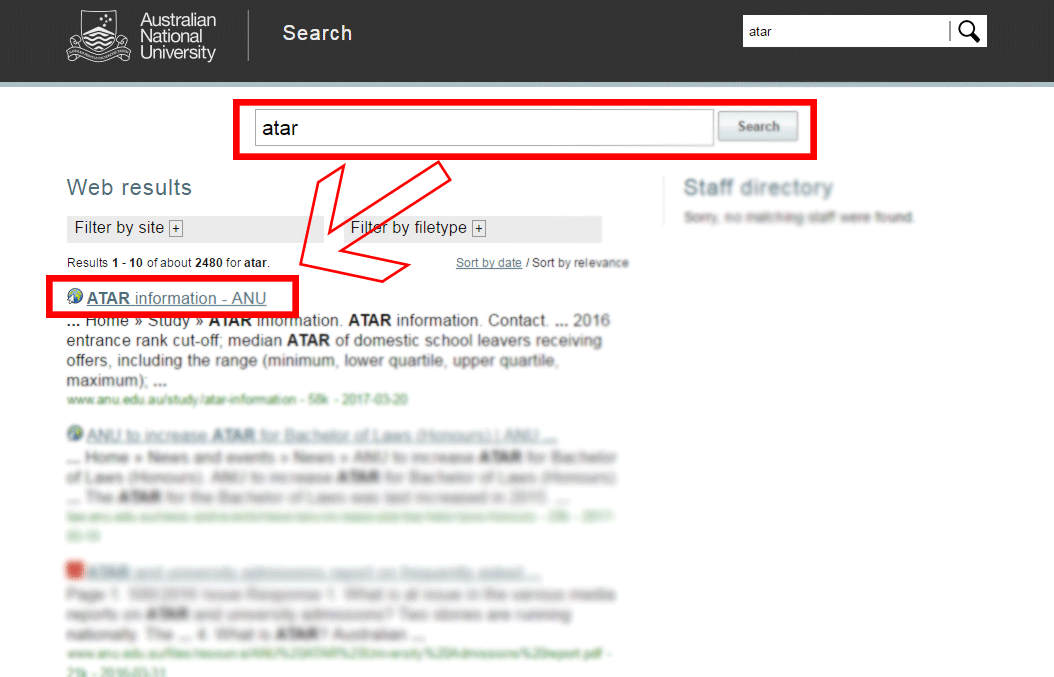Click the magnifying glass icon in header
Viewport: 1054px width, 677px height.
pos(968,31)
